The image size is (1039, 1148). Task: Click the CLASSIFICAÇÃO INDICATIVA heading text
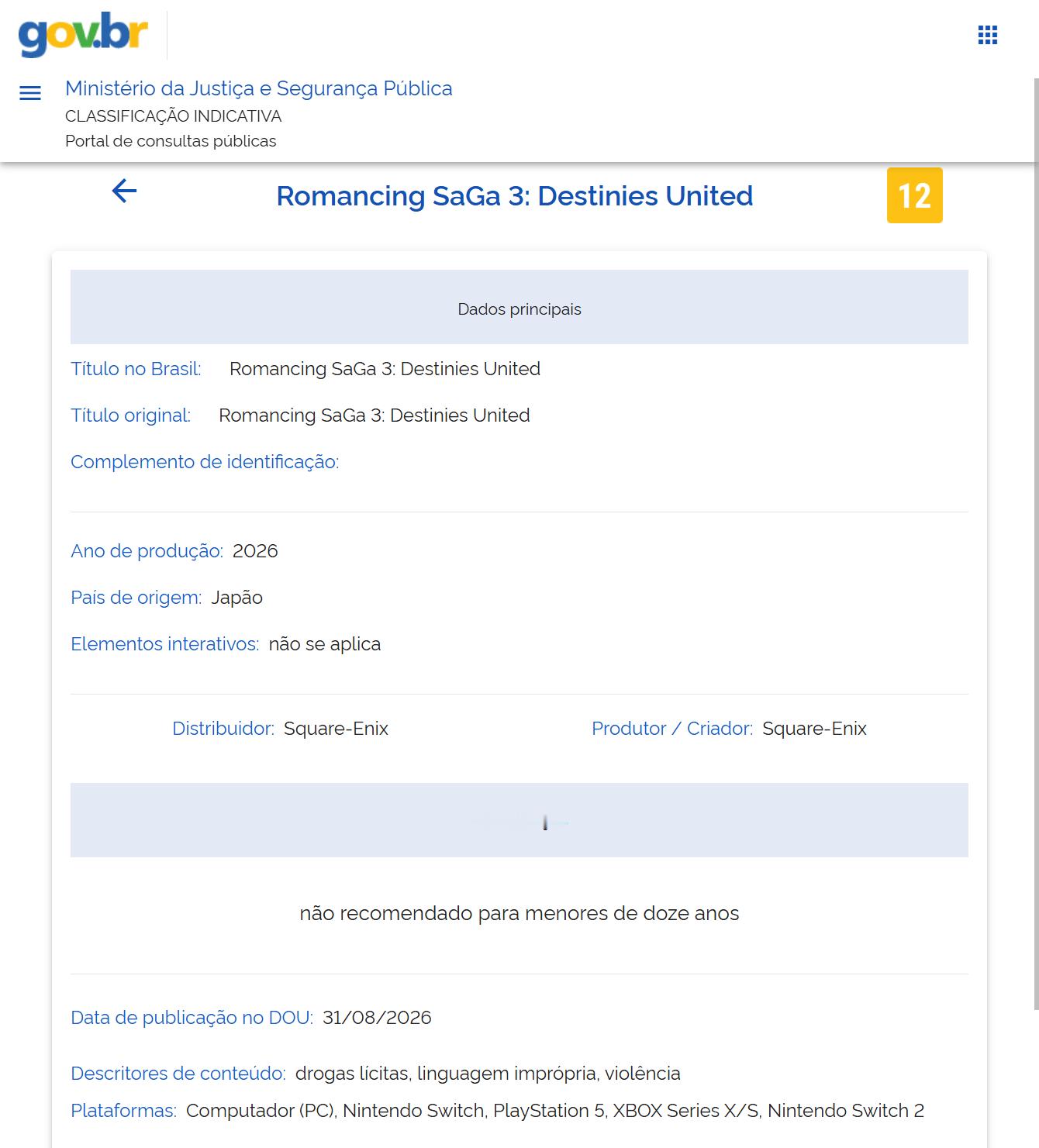pyautogui.click(x=174, y=116)
